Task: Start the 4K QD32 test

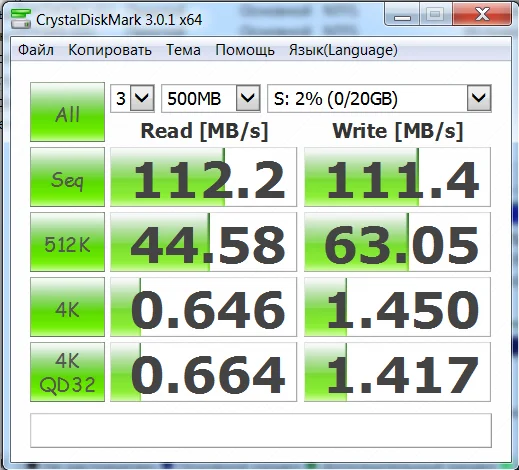Action: [x=67, y=372]
